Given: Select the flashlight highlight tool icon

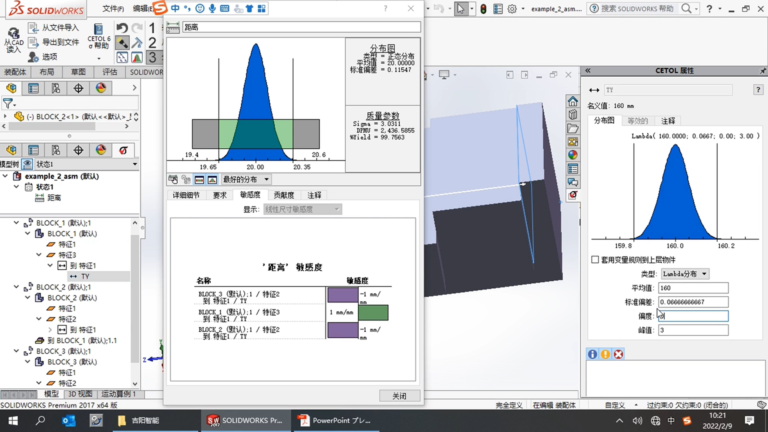Looking at the screenshot, I should click(x=122, y=43).
